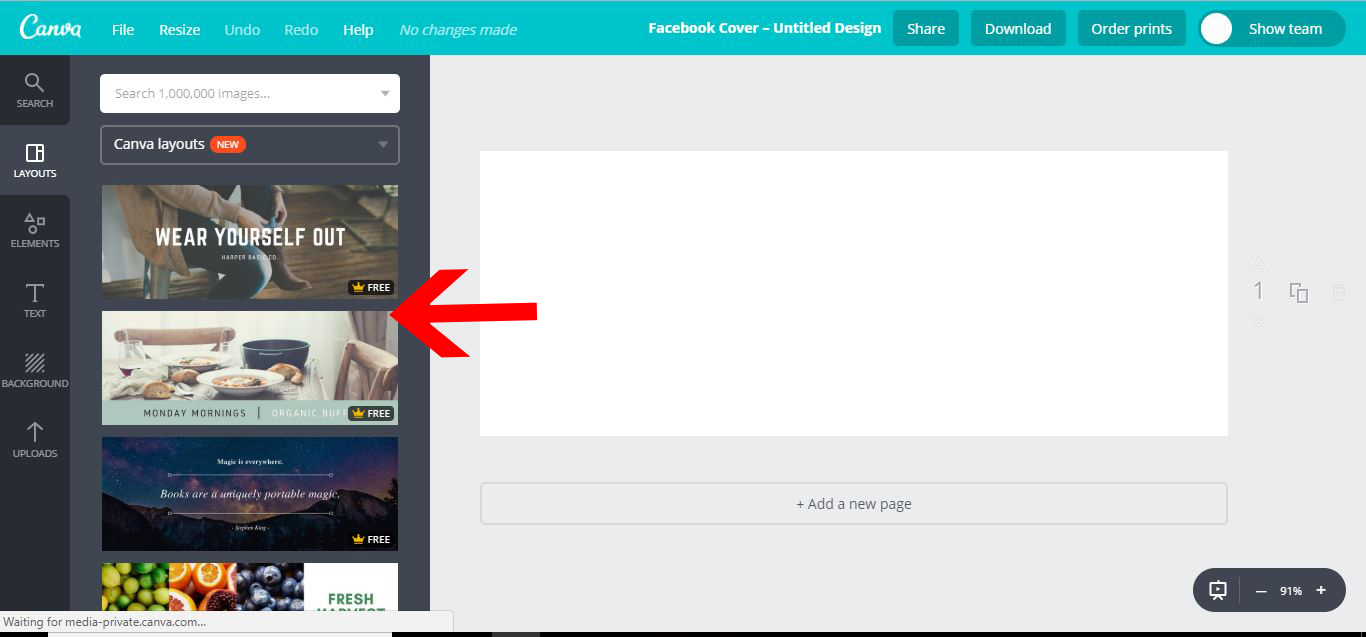The image size is (1366, 637).
Task: Duplicate the current page
Action: 1298,291
